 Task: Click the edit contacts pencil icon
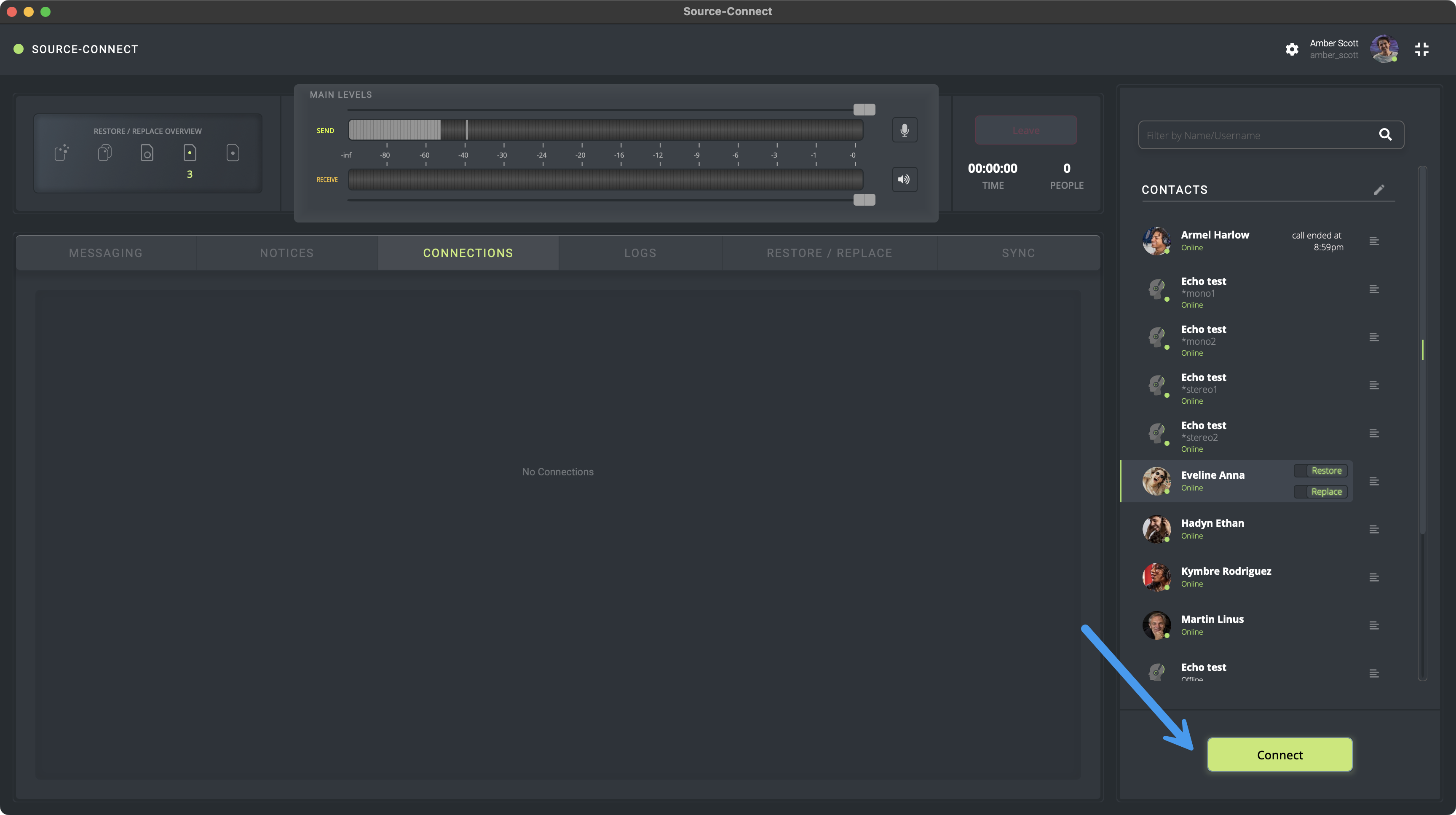(x=1378, y=190)
